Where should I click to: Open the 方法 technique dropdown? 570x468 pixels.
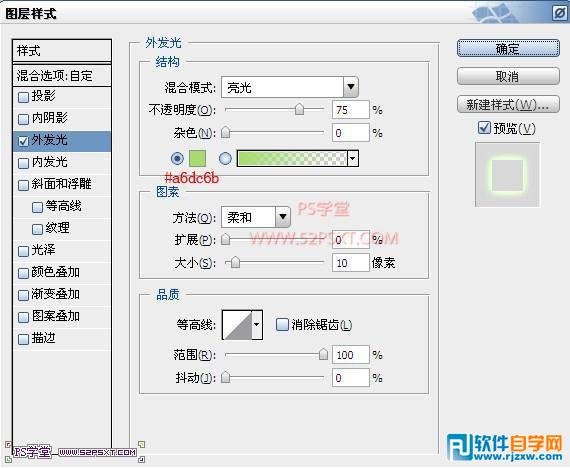pyautogui.click(x=256, y=217)
